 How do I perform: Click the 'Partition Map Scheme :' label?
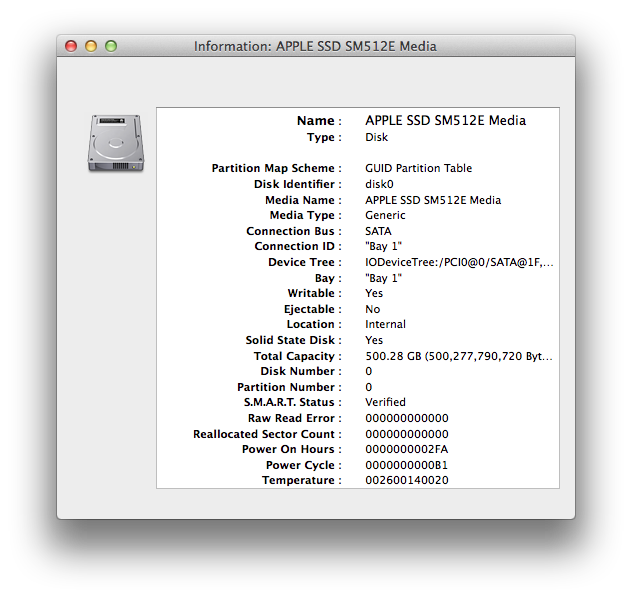pos(276,168)
